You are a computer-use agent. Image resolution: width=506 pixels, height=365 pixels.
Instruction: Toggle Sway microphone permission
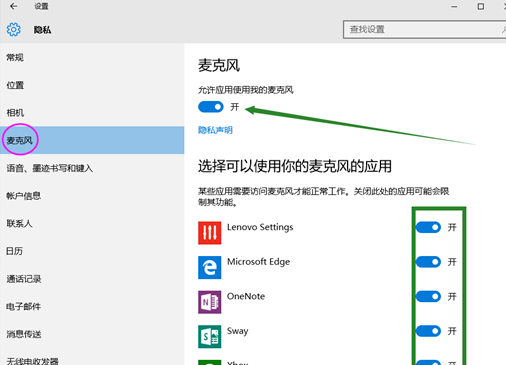pyautogui.click(x=428, y=331)
